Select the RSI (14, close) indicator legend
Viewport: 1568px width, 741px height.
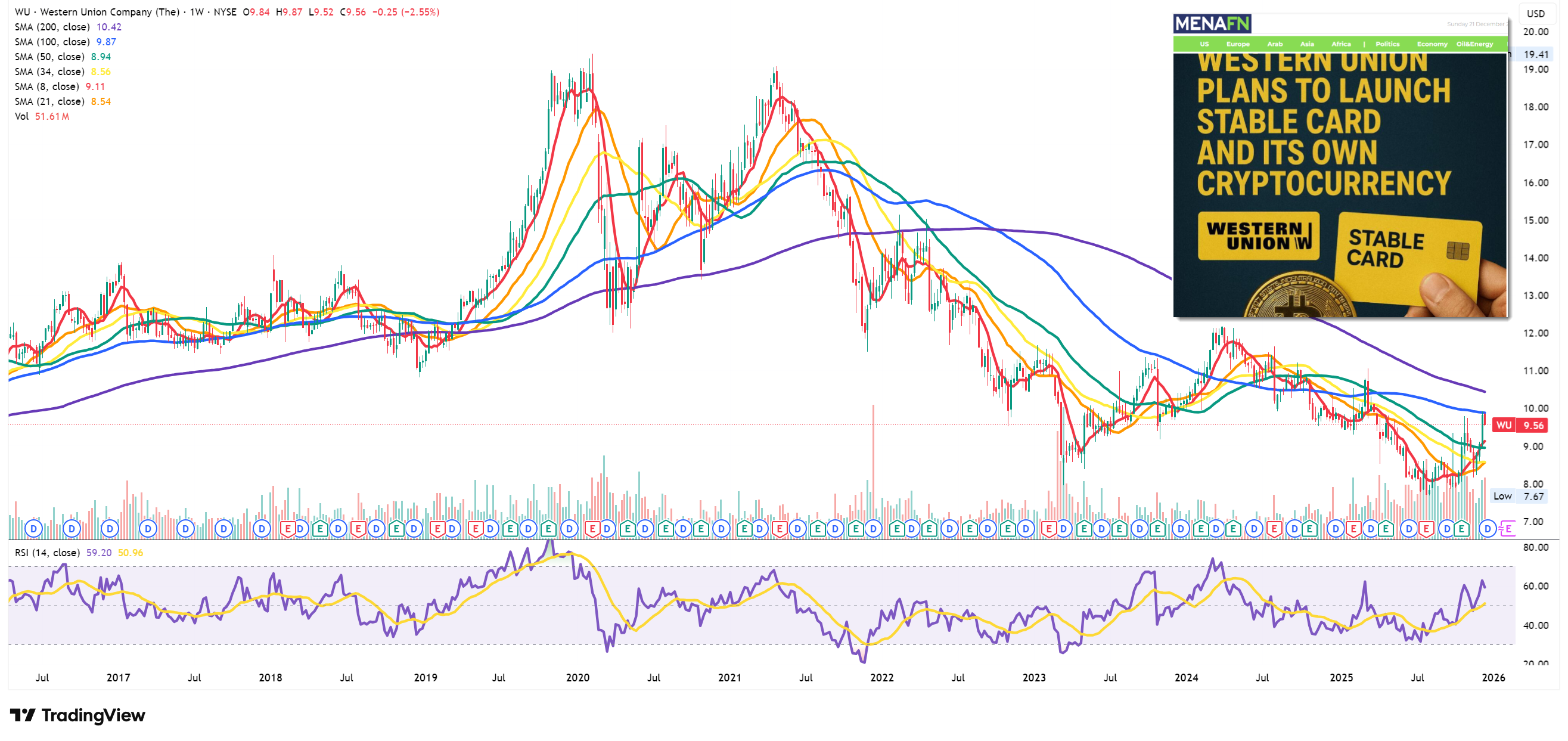tap(48, 552)
